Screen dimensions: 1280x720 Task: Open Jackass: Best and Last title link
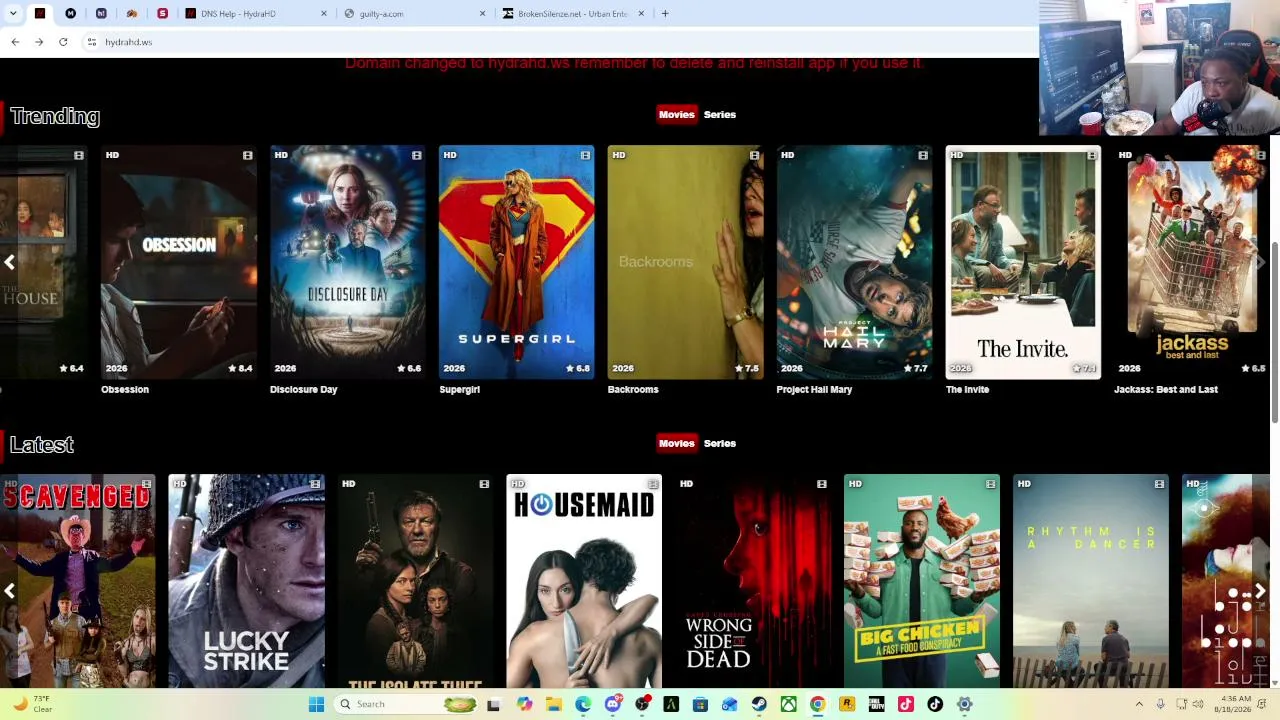[x=1166, y=390]
